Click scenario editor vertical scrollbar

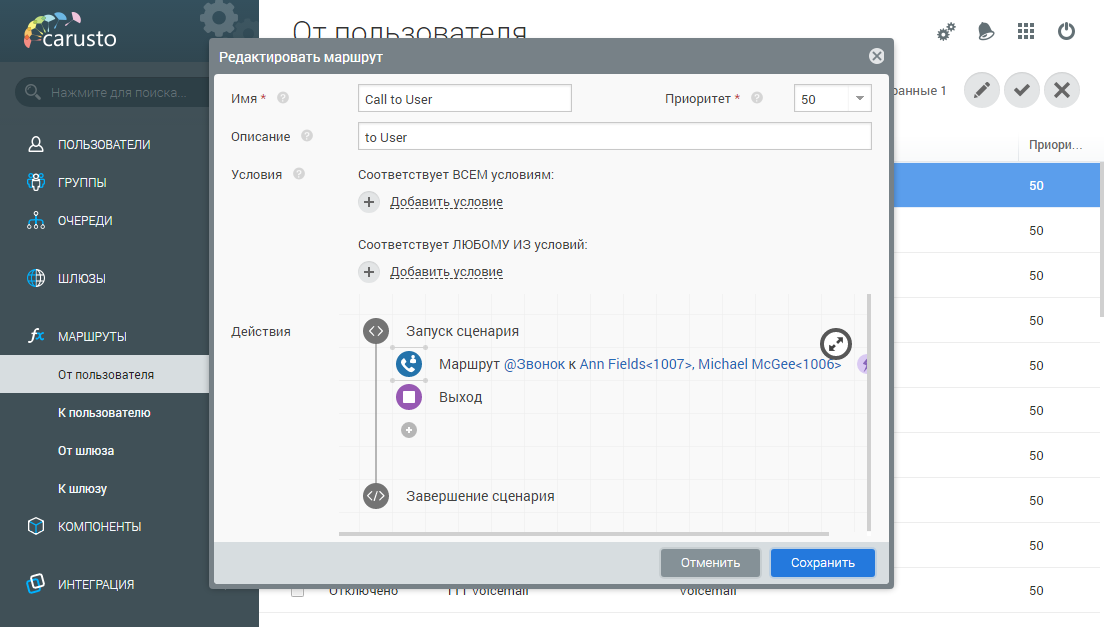pyautogui.click(x=869, y=412)
